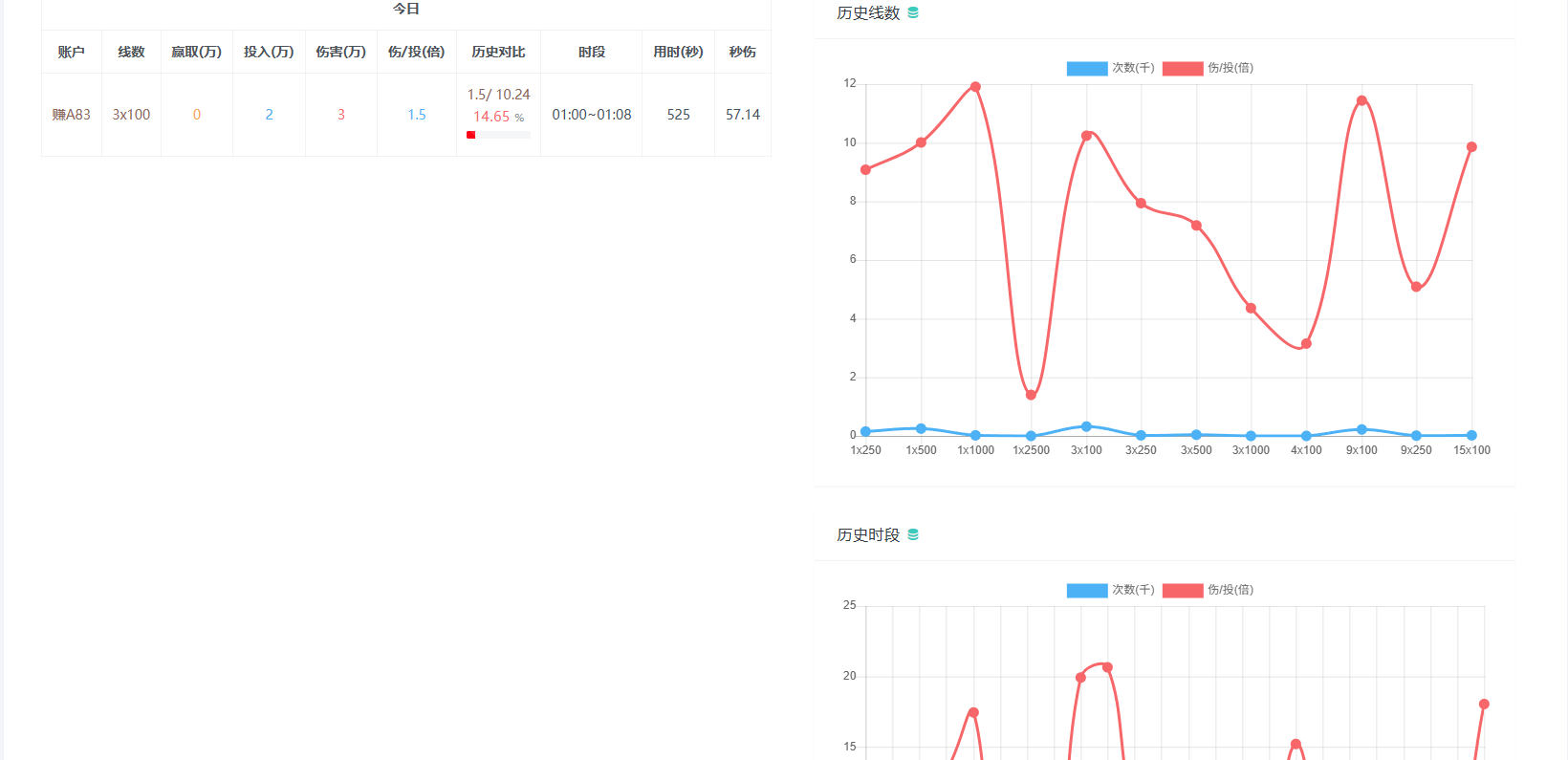Click the database icon beside 历史时段
Image resolution: width=1568 pixels, height=760 pixels.
(913, 535)
